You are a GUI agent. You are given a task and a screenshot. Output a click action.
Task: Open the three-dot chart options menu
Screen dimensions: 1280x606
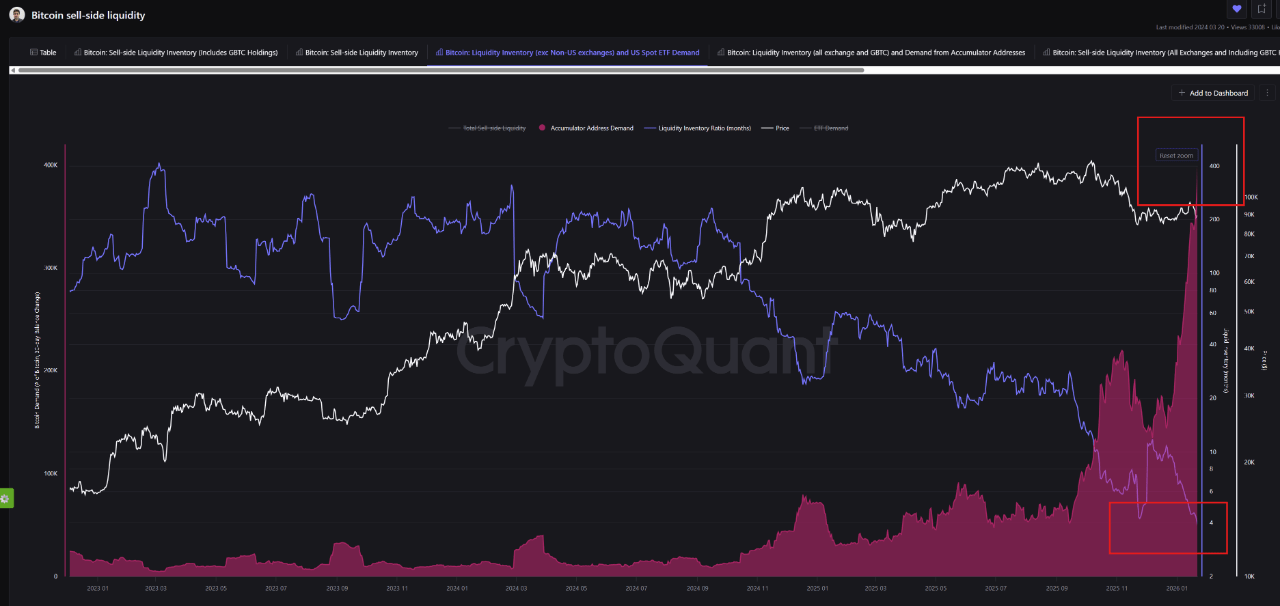point(1267,93)
